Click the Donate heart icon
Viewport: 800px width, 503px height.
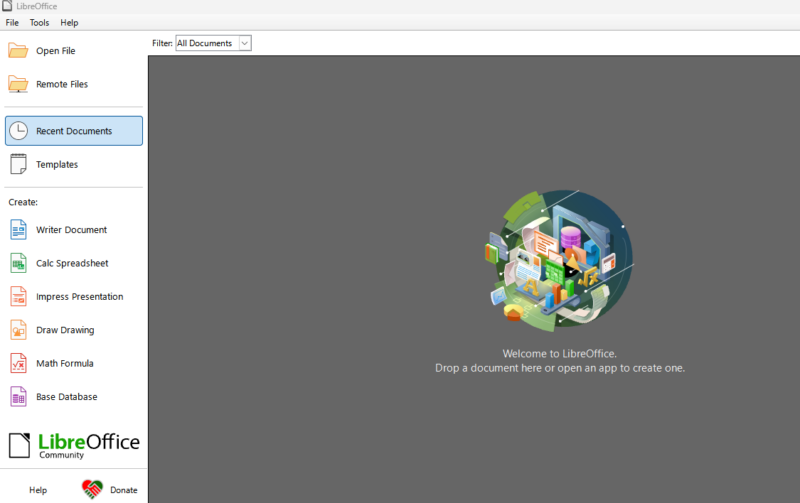coord(92,489)
